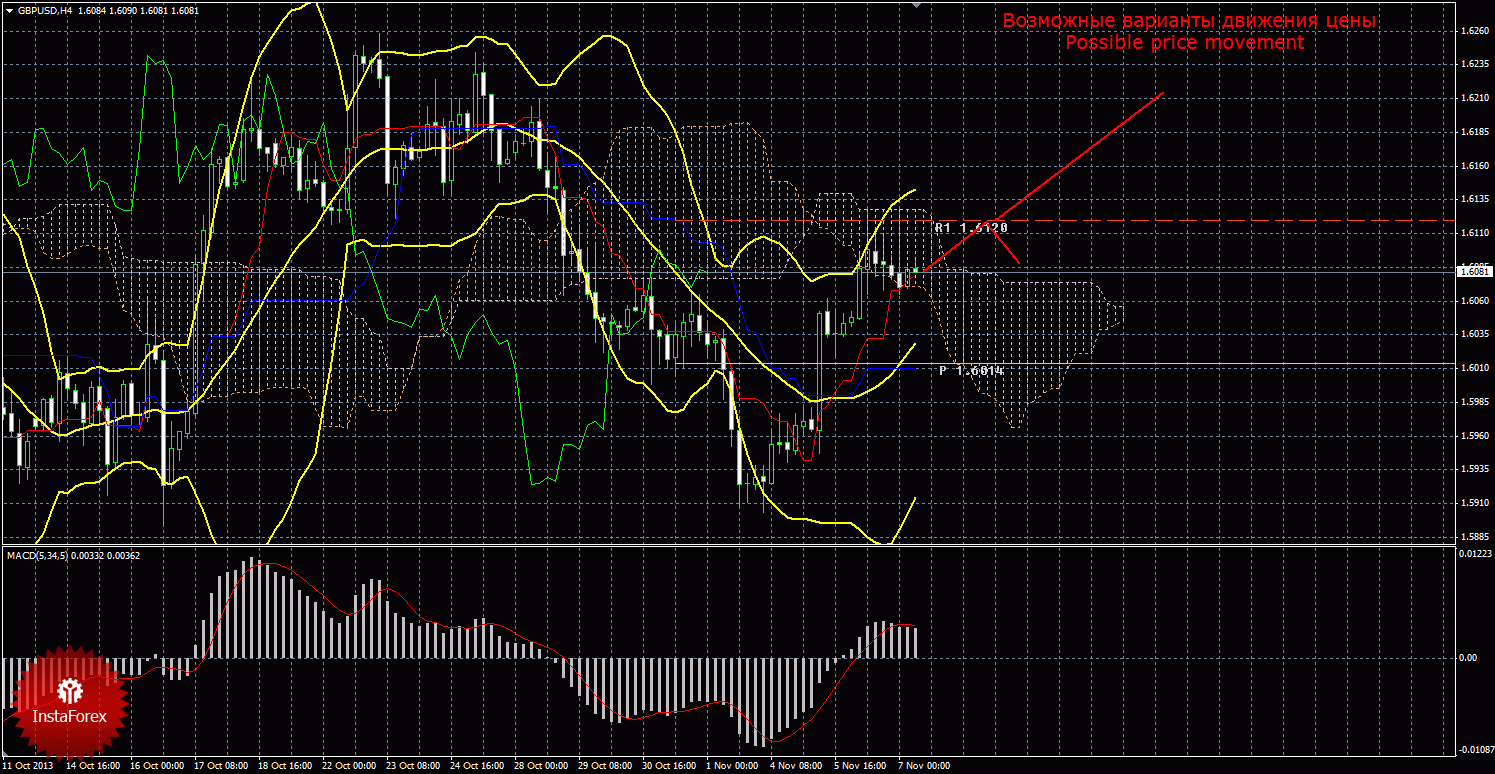Click the 17 Oct 08:00 time label
This screenshot has height=774, width=1495.
click(220, 766)
